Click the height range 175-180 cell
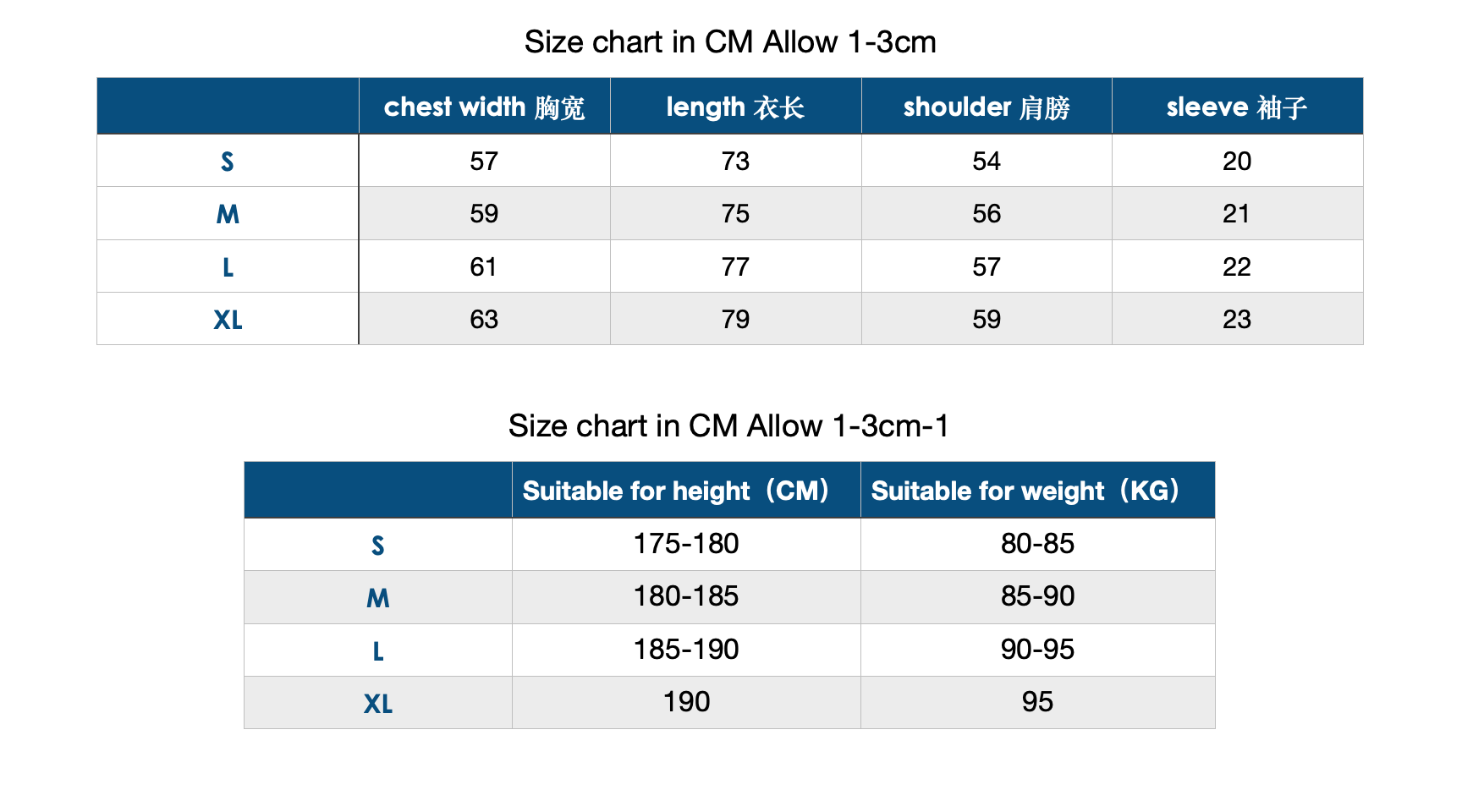Screen dimensions: 1462x812 pyautogui.click(x=686, y=544)
